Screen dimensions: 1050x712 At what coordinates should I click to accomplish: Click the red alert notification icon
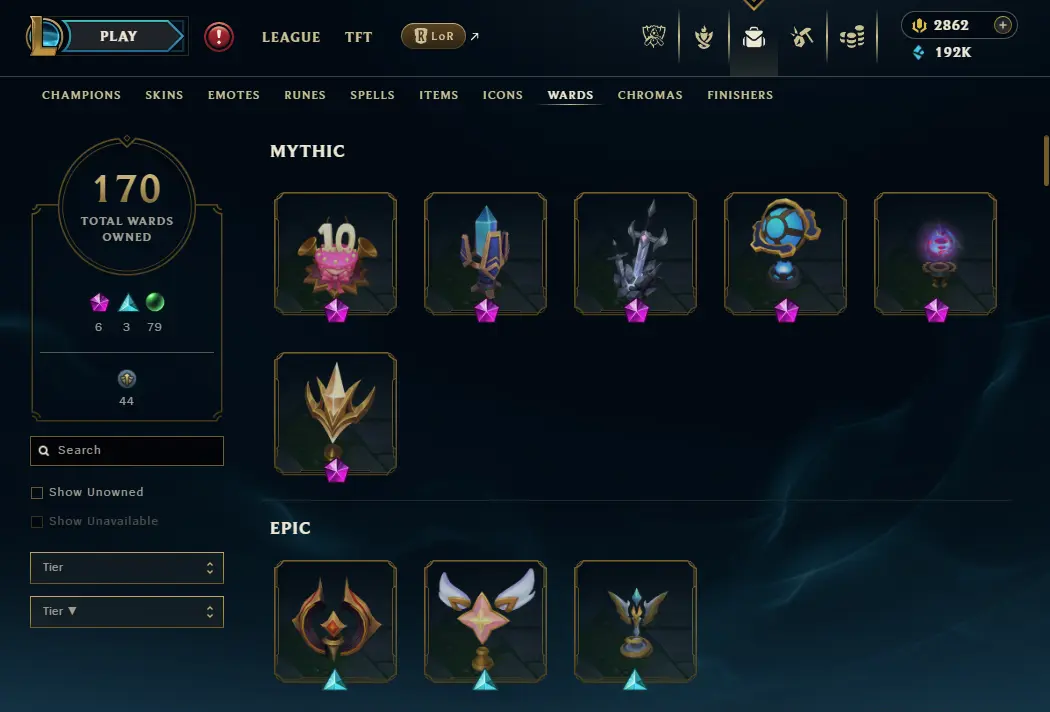[218, 37]
